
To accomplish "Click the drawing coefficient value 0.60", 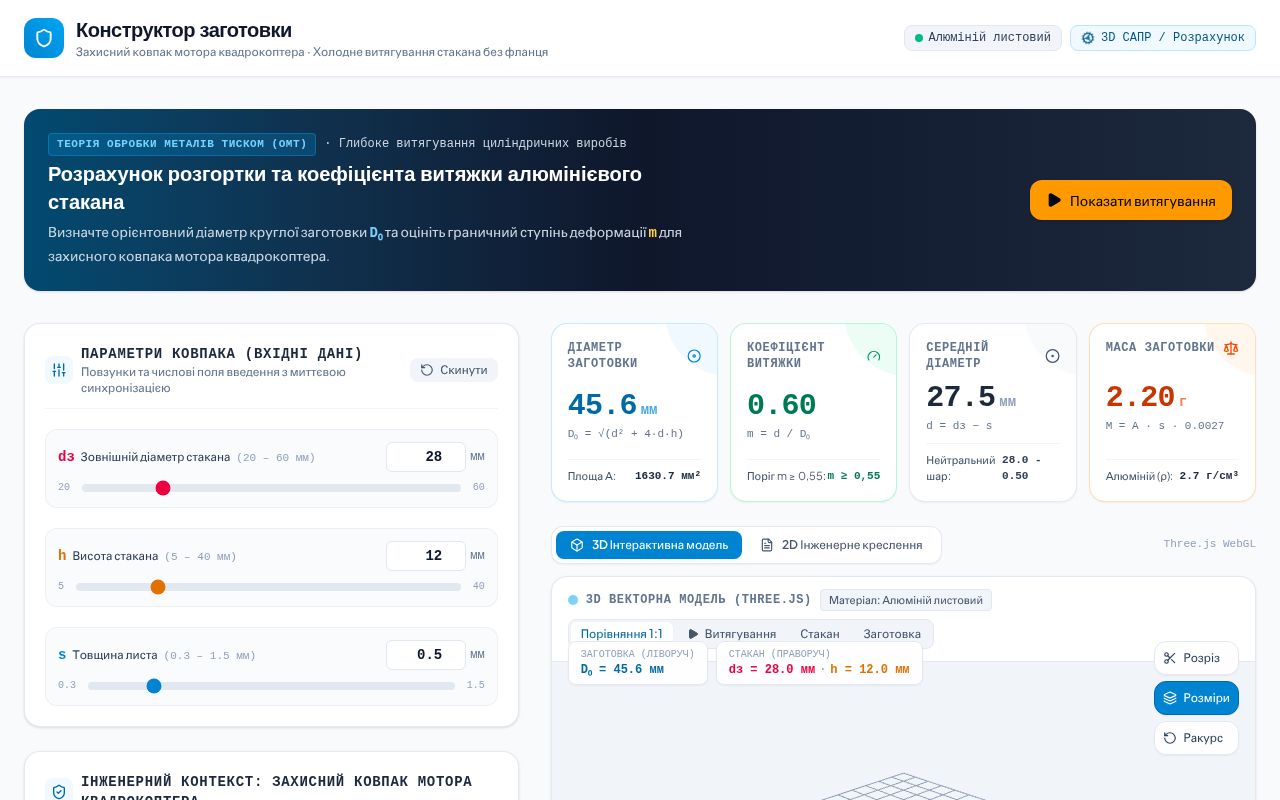I will tap(781, 405).
